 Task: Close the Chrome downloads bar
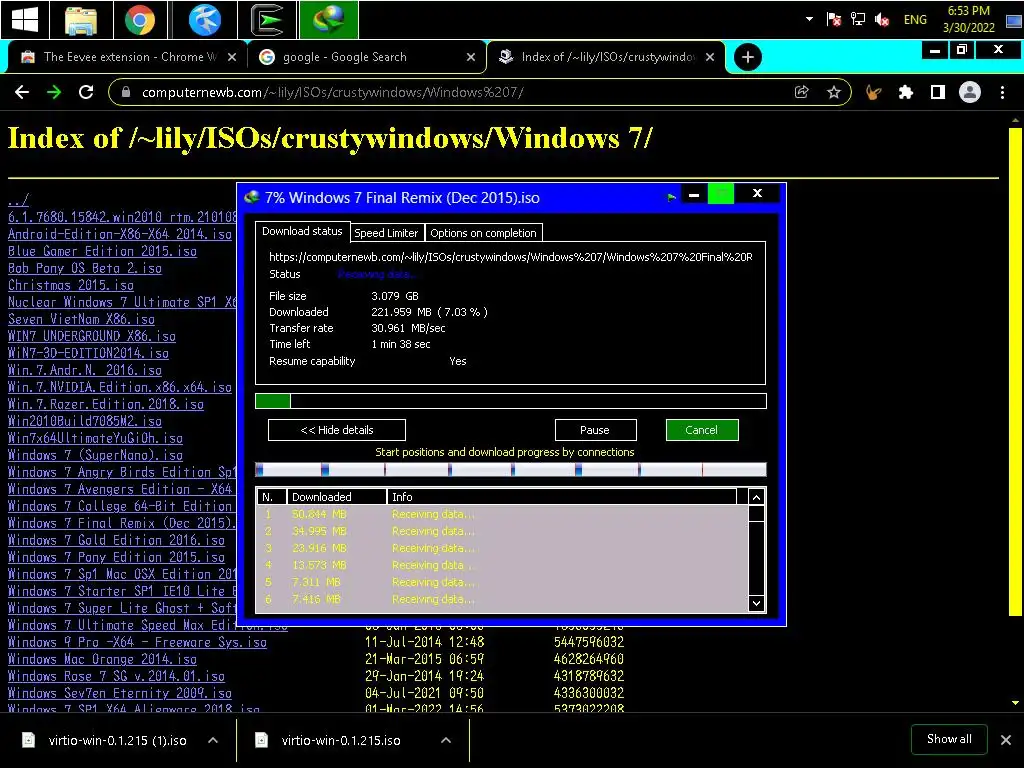click(x=1006, y=740)
